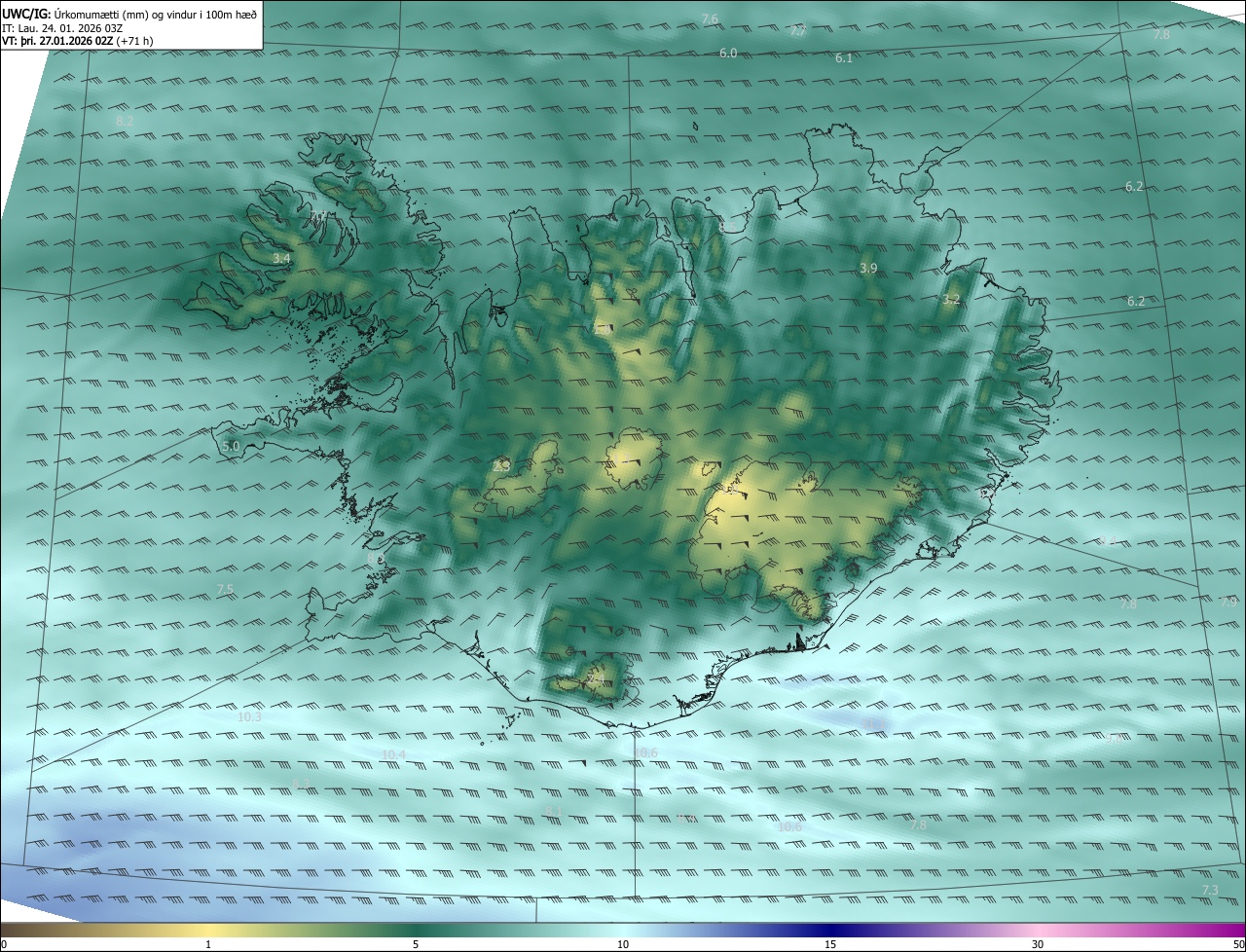Click the colorbar tick label 15
This screenshot has height=952, width=1246.
[830, 944]
